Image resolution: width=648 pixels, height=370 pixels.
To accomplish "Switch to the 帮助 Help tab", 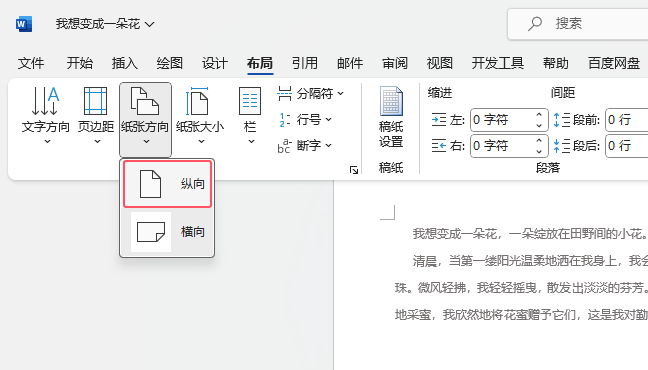I will point(556,63).
